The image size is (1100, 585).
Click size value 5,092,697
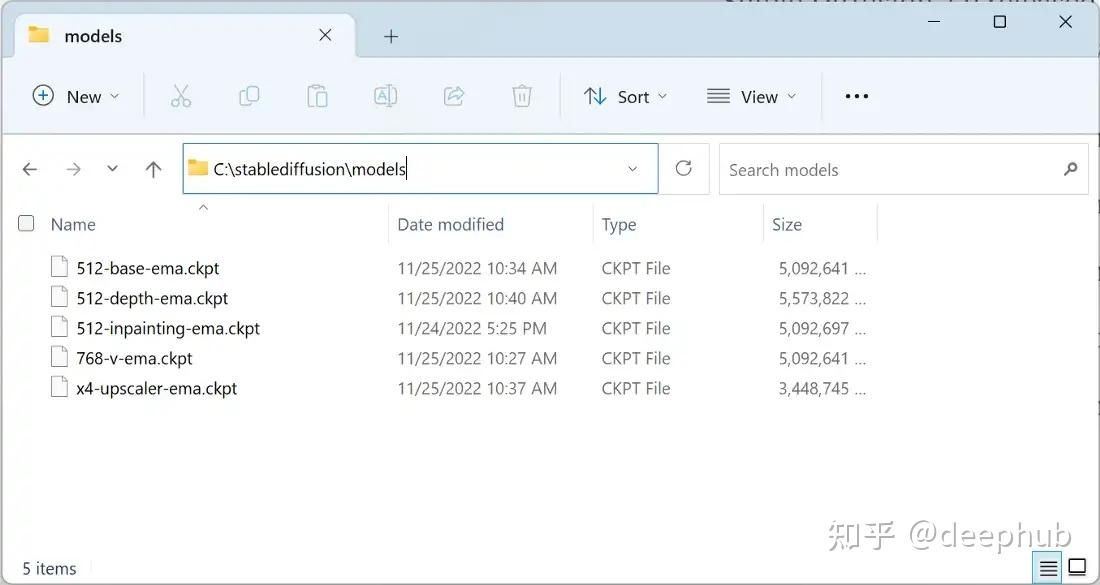[x=814, y=328]
